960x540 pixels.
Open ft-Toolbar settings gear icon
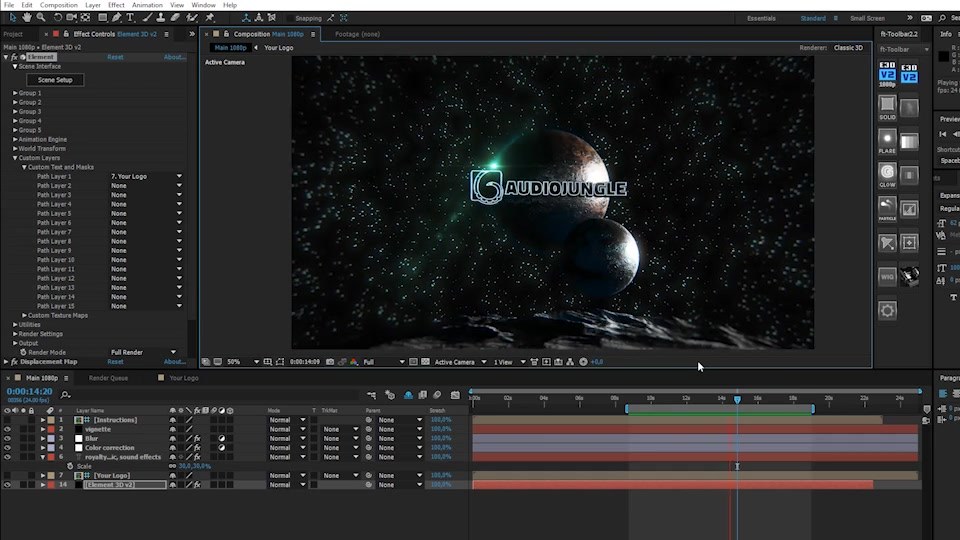tap(887, 310)
